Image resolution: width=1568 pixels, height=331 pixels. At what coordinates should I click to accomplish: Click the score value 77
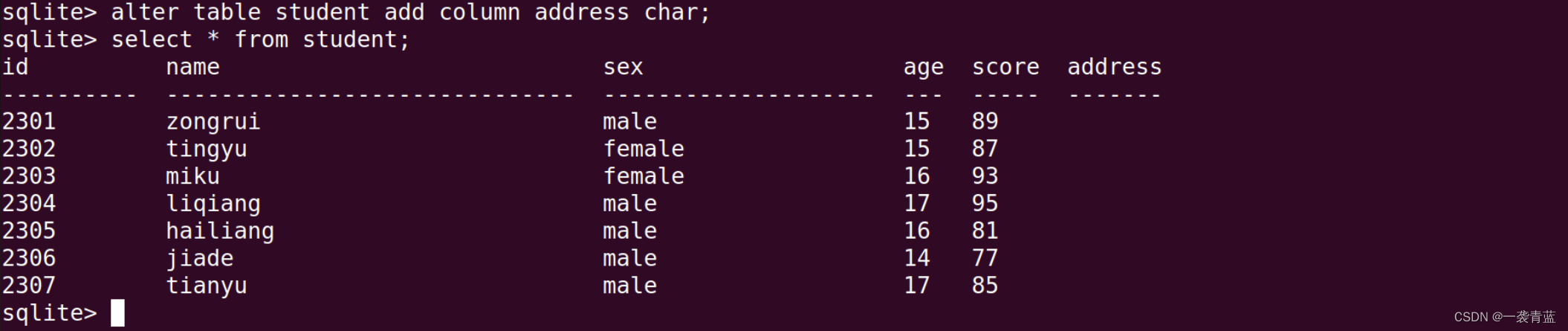click(985, 258)
